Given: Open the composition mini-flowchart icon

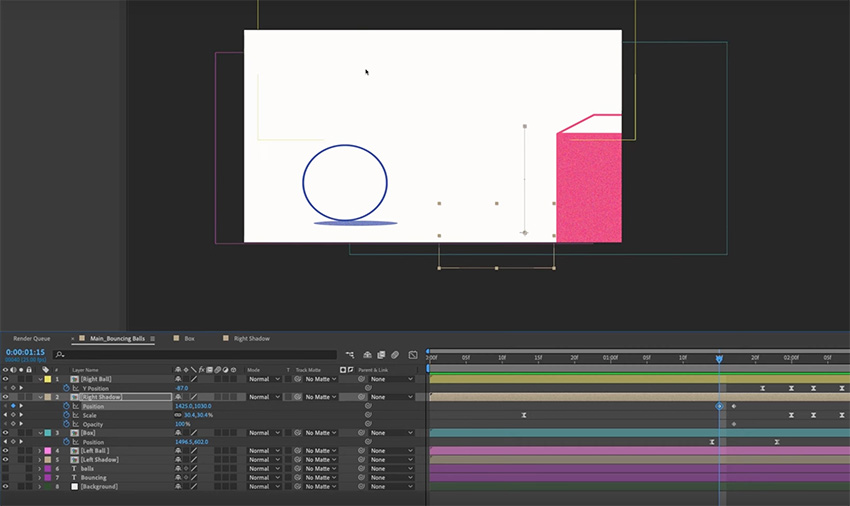Looking at the screenshot, I should tap(350, 355).
